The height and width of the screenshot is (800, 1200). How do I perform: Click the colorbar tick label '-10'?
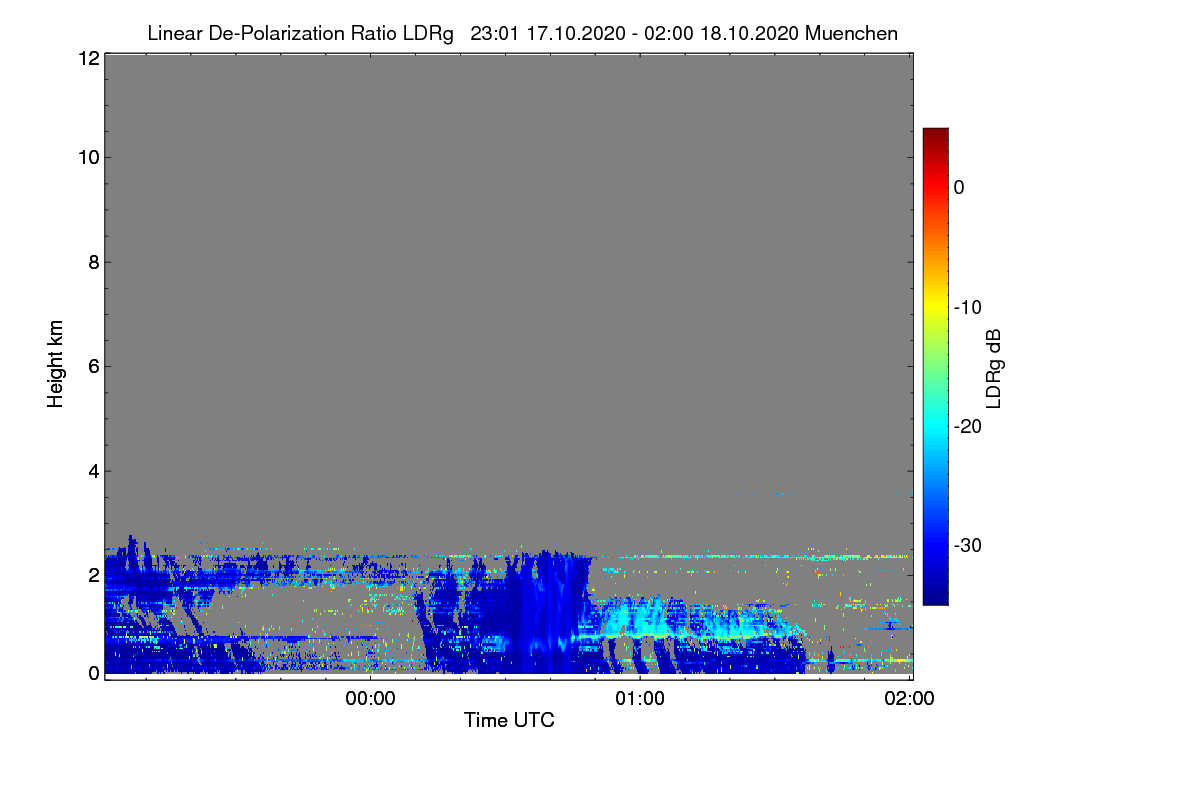coord(968,307)
